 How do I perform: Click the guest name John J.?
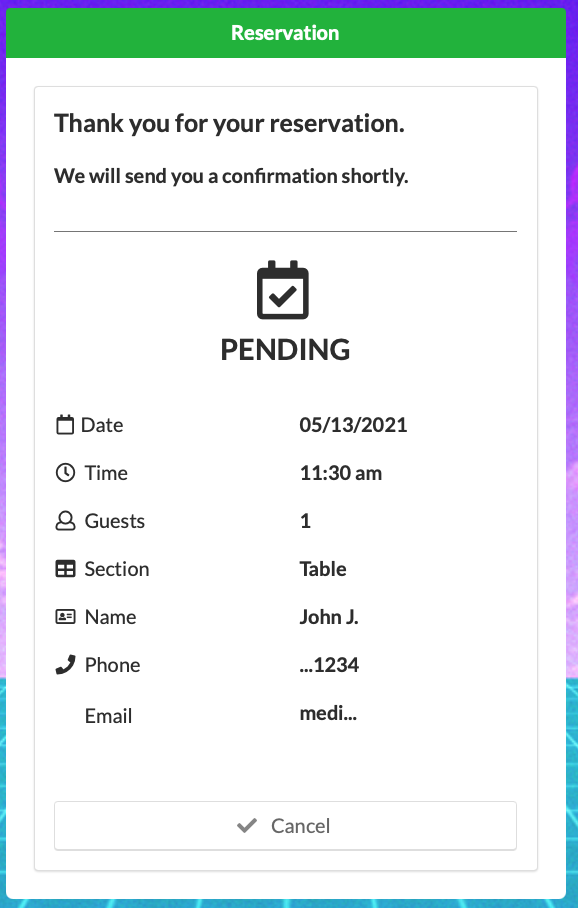[x=329, y=617]
